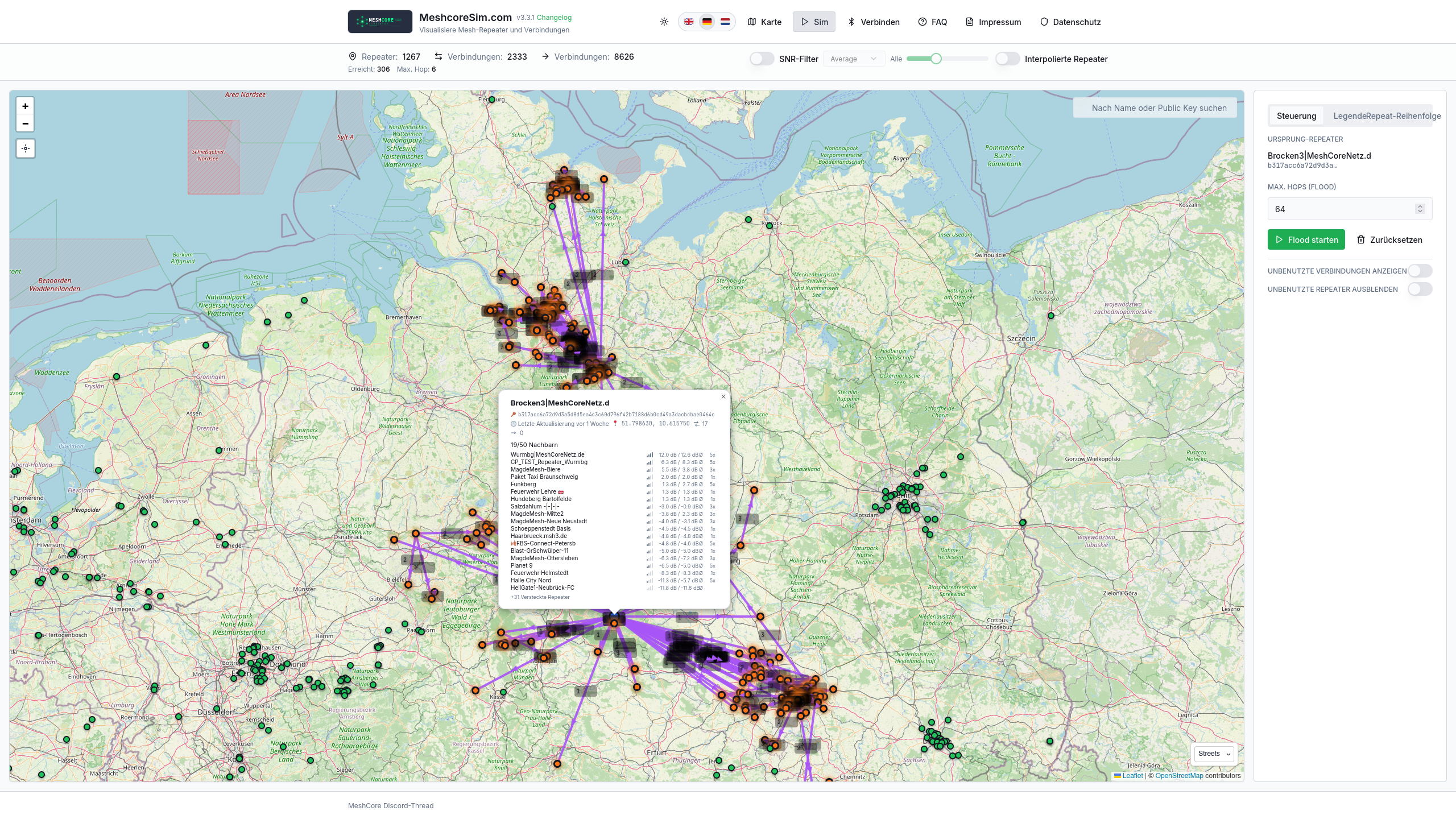Choose the Dutch flag language icon
This screenshot has width=1456, height=819.
[725, 22]
